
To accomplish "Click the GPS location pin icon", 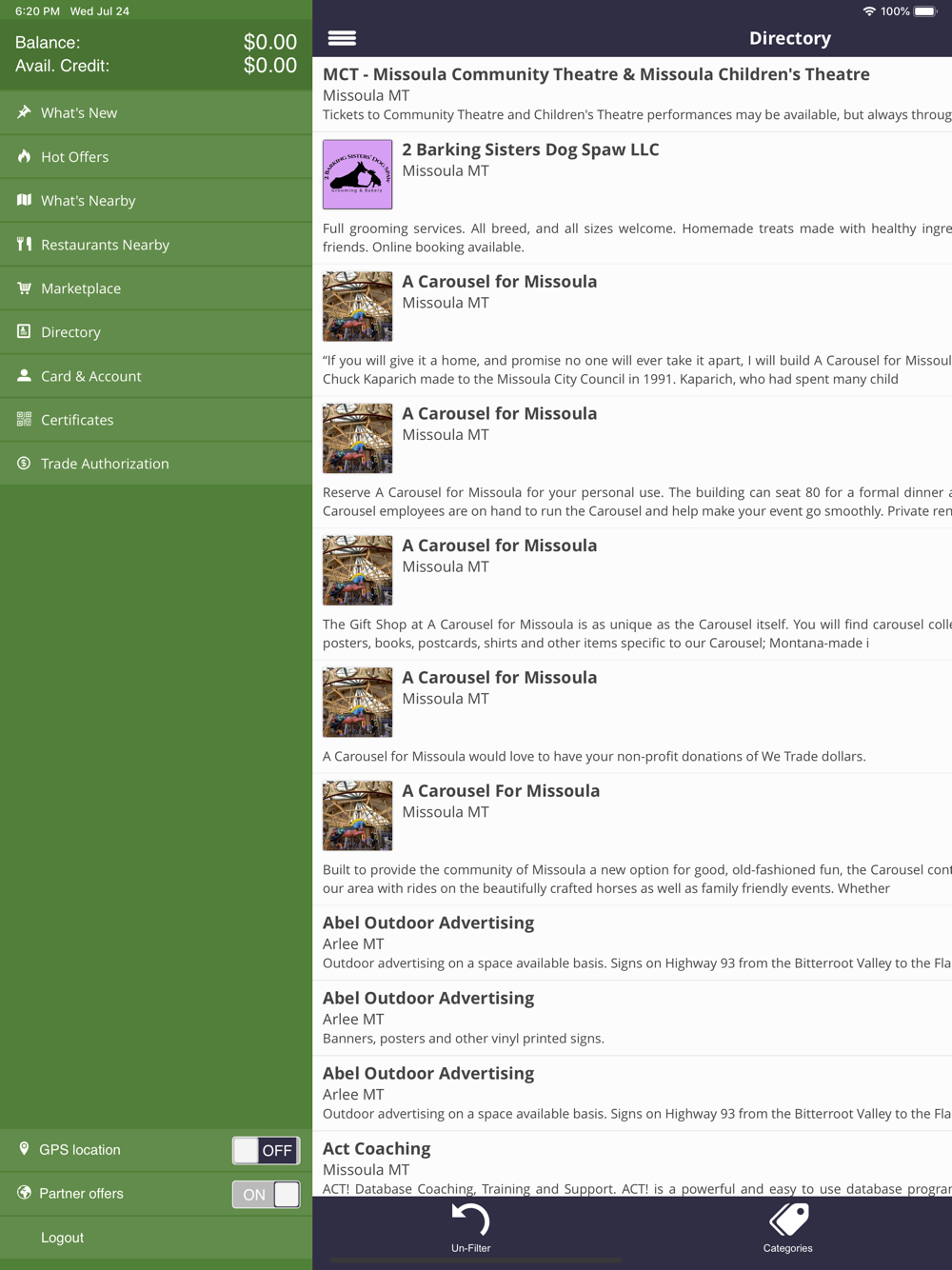I will coord(24,1149).
